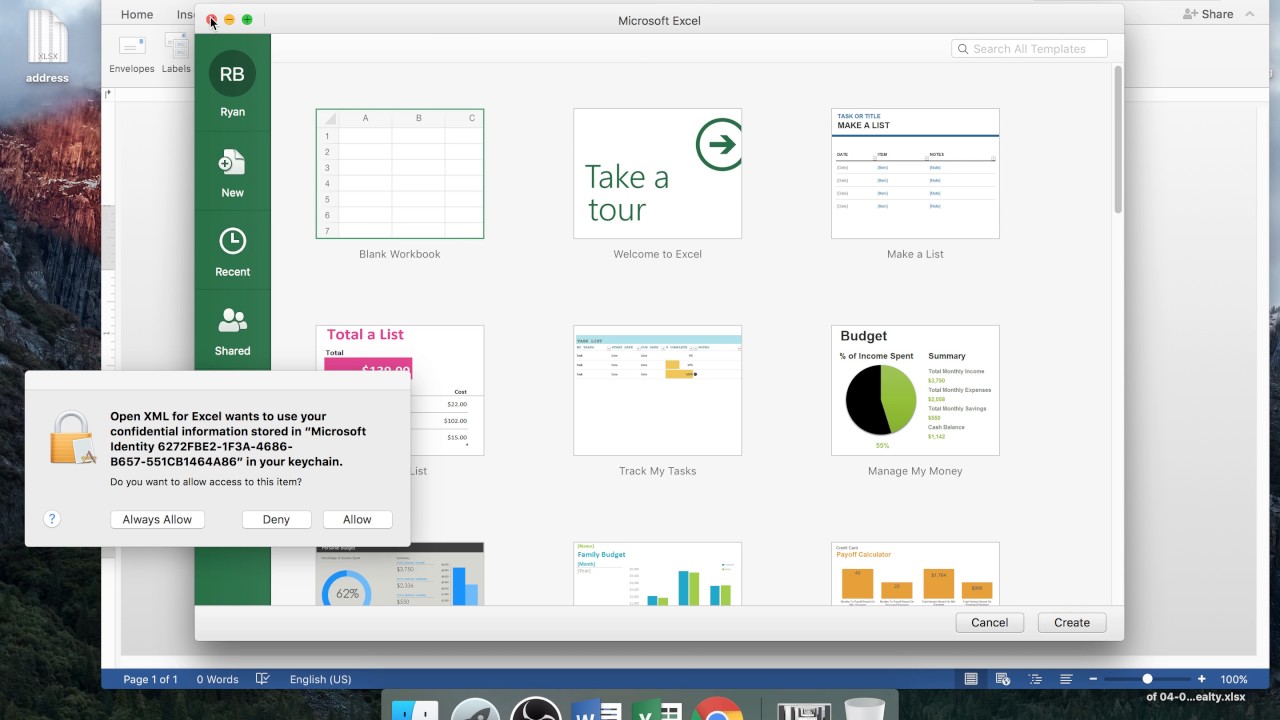
Task: Select the Welcome to Excel tour template
Action: [x=658, y=174]
